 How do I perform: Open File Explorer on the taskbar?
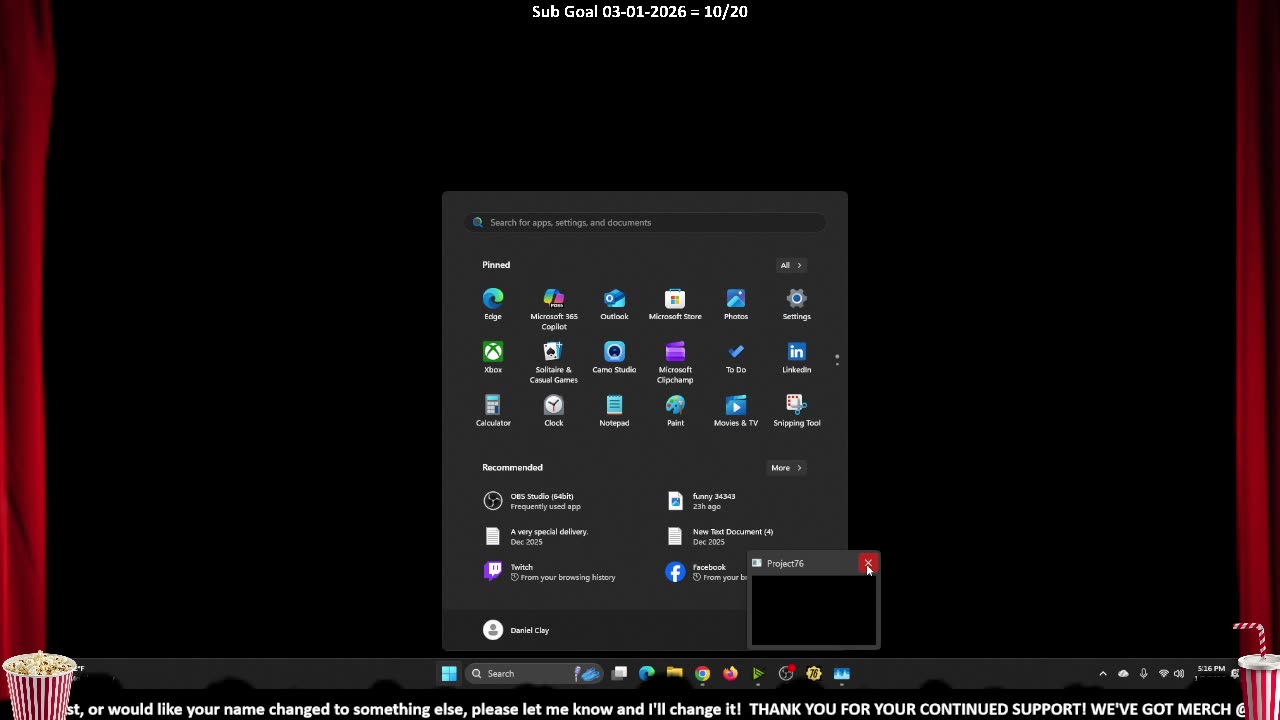(x=675, y=673)
